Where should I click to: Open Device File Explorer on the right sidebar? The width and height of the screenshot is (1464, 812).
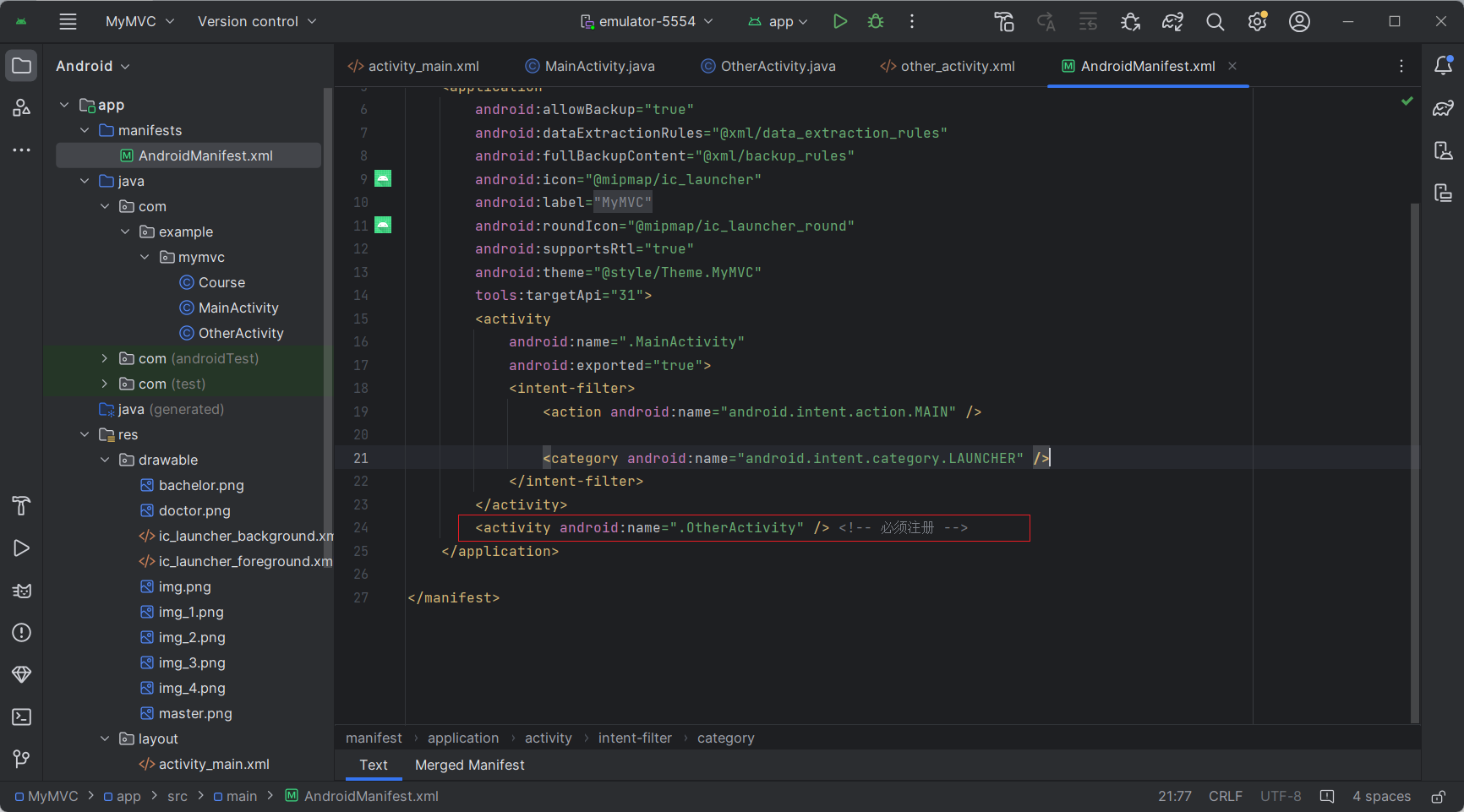[x=1444, y=150]
